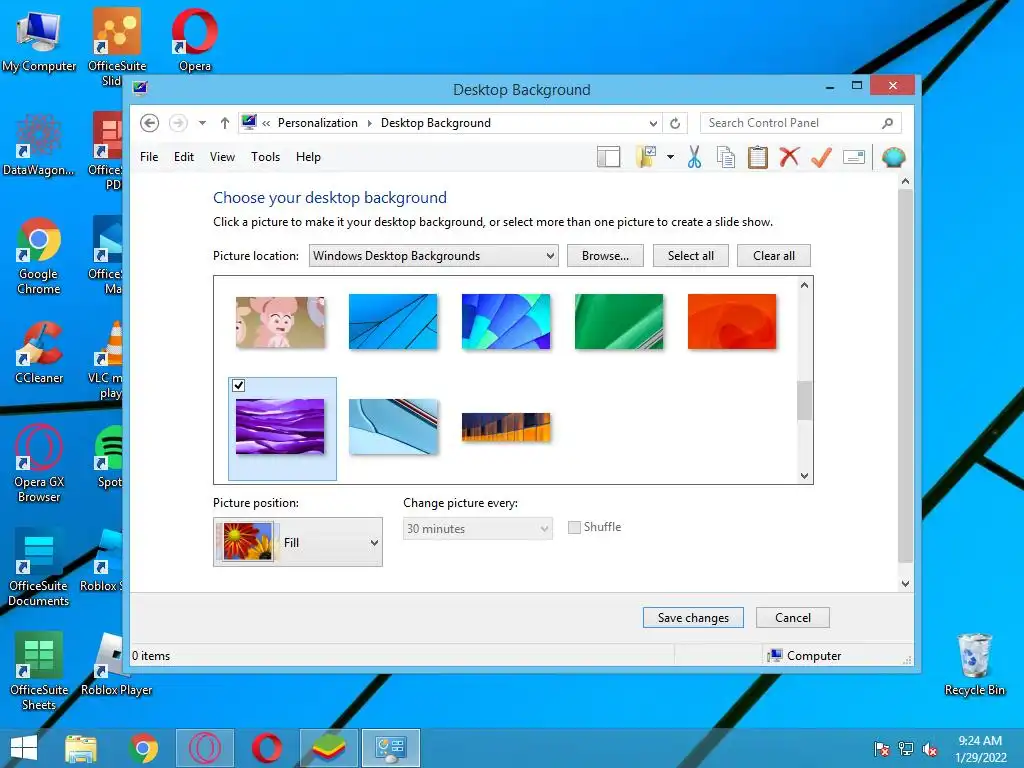Click the window scrollbar up arrow
The width and height of the screenshot is (1024, 768).
pos(905,182)
